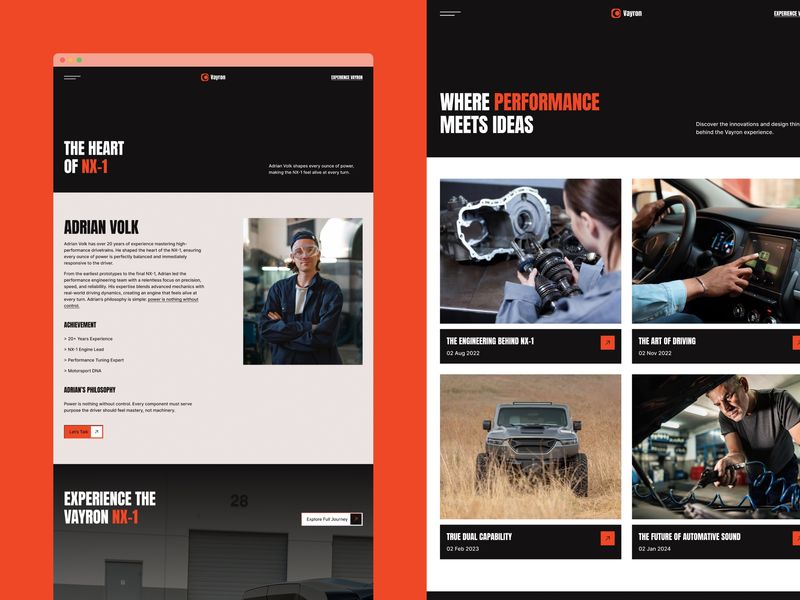Select 'NX-1 Engine Lead' achievement text

(x=84, y=349)
